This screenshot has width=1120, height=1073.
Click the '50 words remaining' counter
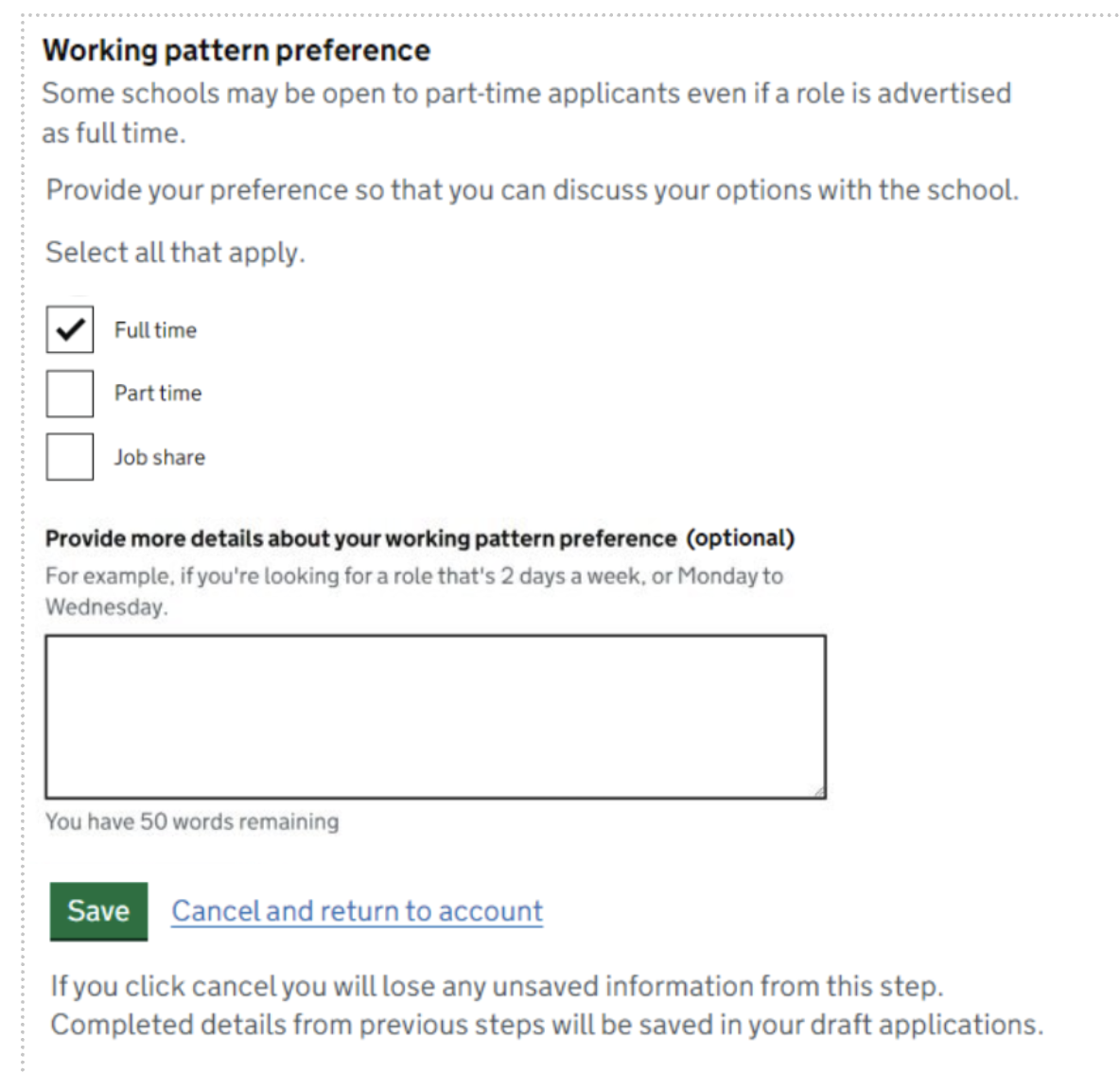[192, 821]
